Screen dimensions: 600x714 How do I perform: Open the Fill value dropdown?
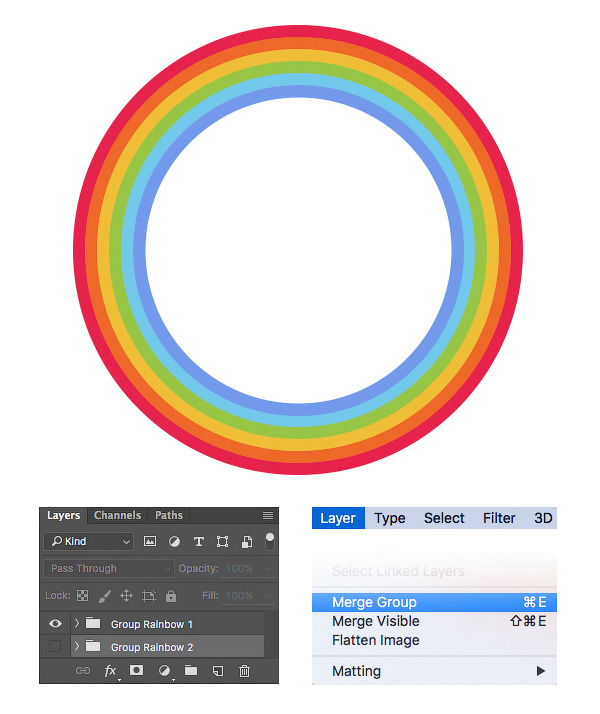coord(268,596)
